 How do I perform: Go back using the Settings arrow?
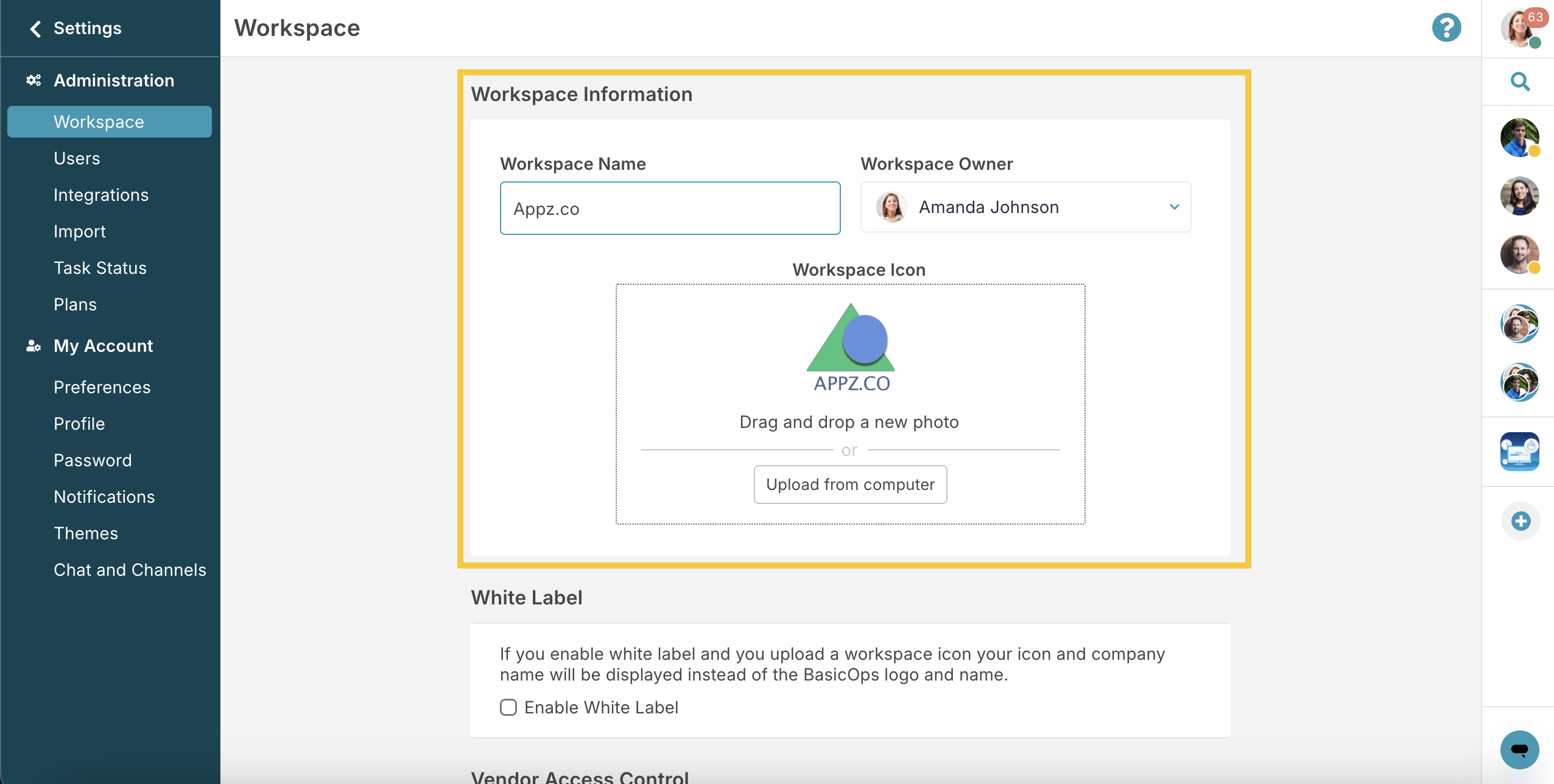point(35,28)
